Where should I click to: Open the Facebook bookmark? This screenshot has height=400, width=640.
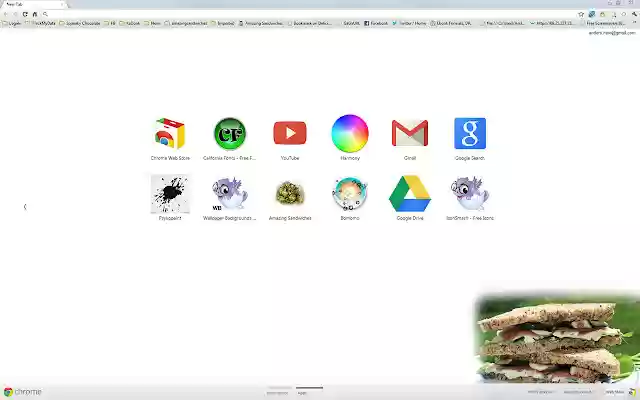376,23
